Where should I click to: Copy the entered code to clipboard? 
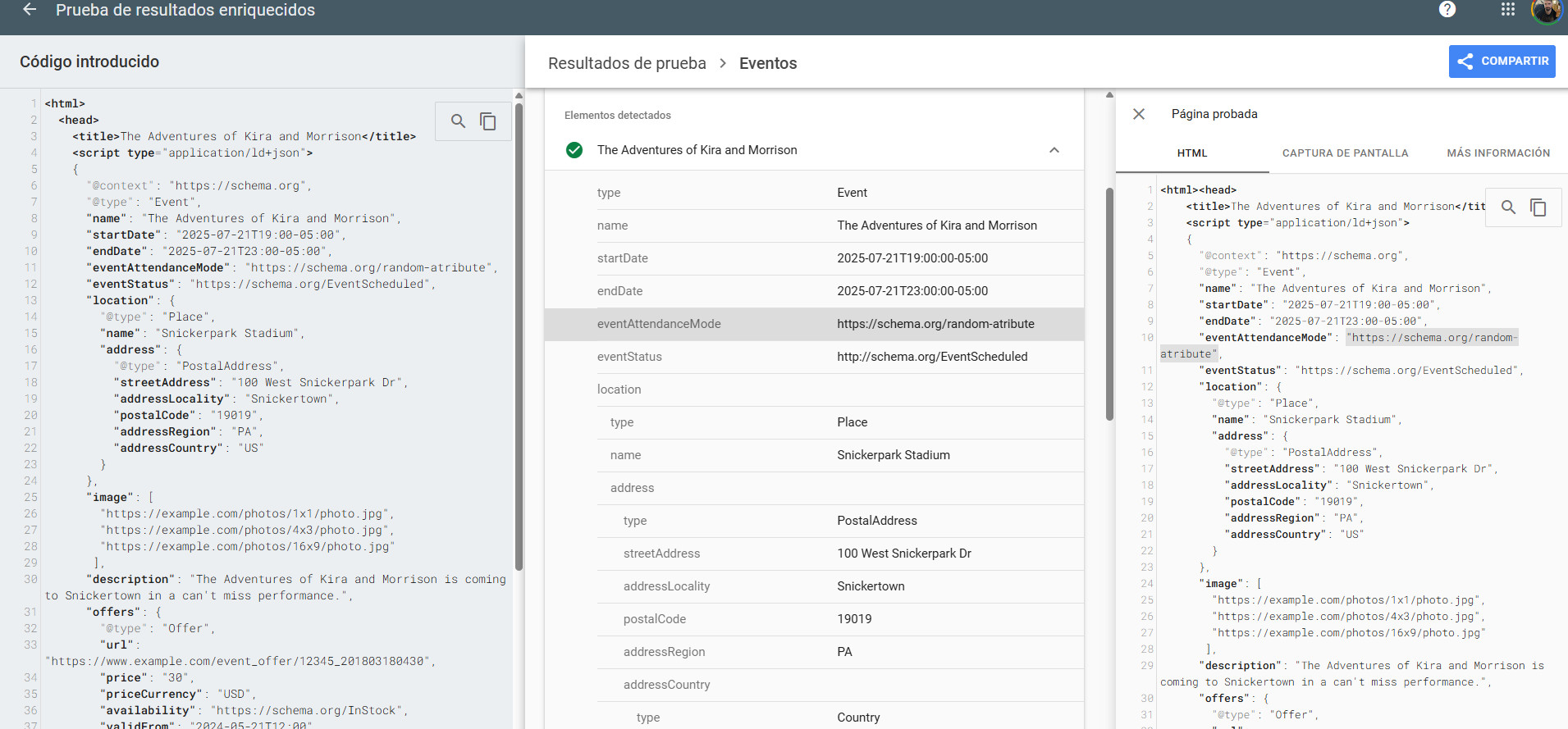point(488,121)
